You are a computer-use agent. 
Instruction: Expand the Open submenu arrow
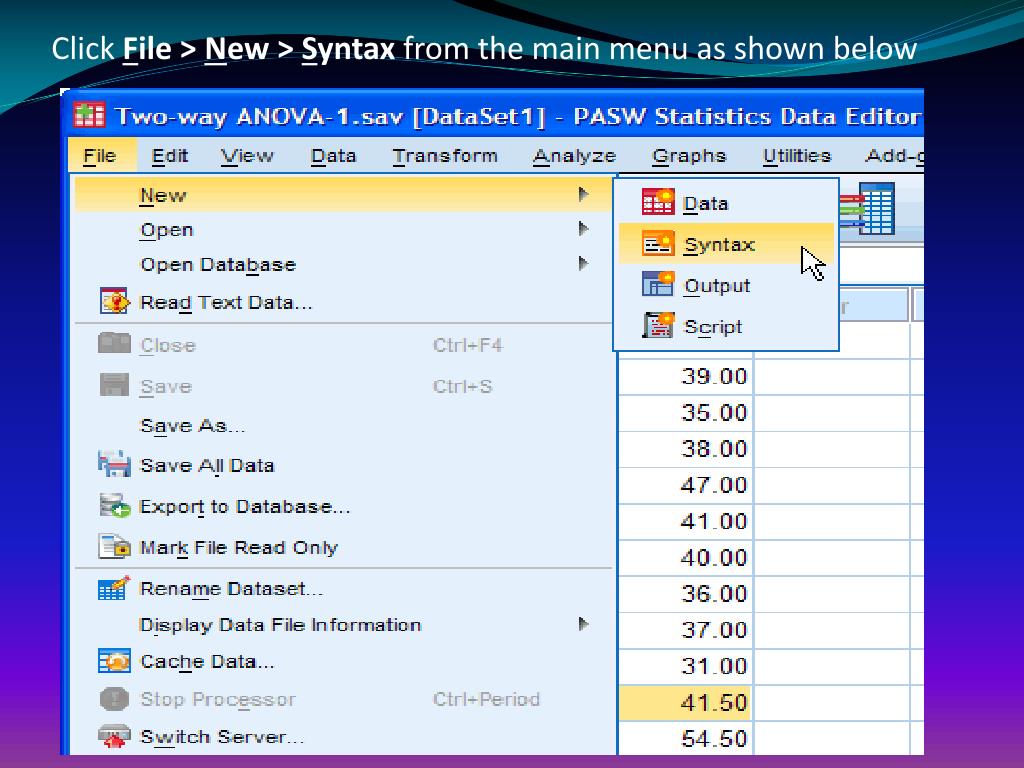point(583,229)
